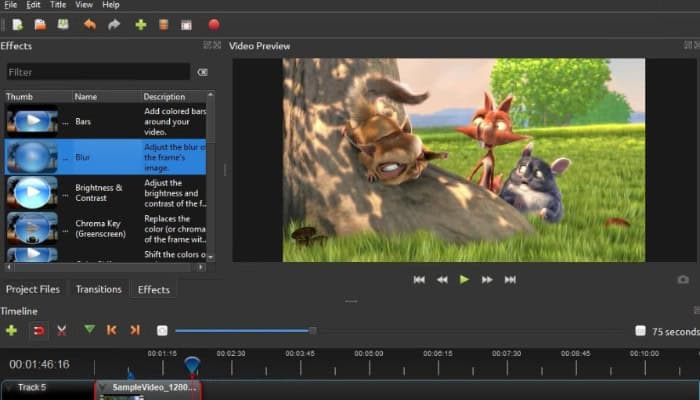Open the profile chooser icon in the toolbar
700x400 pixels.
coord(163,25)
